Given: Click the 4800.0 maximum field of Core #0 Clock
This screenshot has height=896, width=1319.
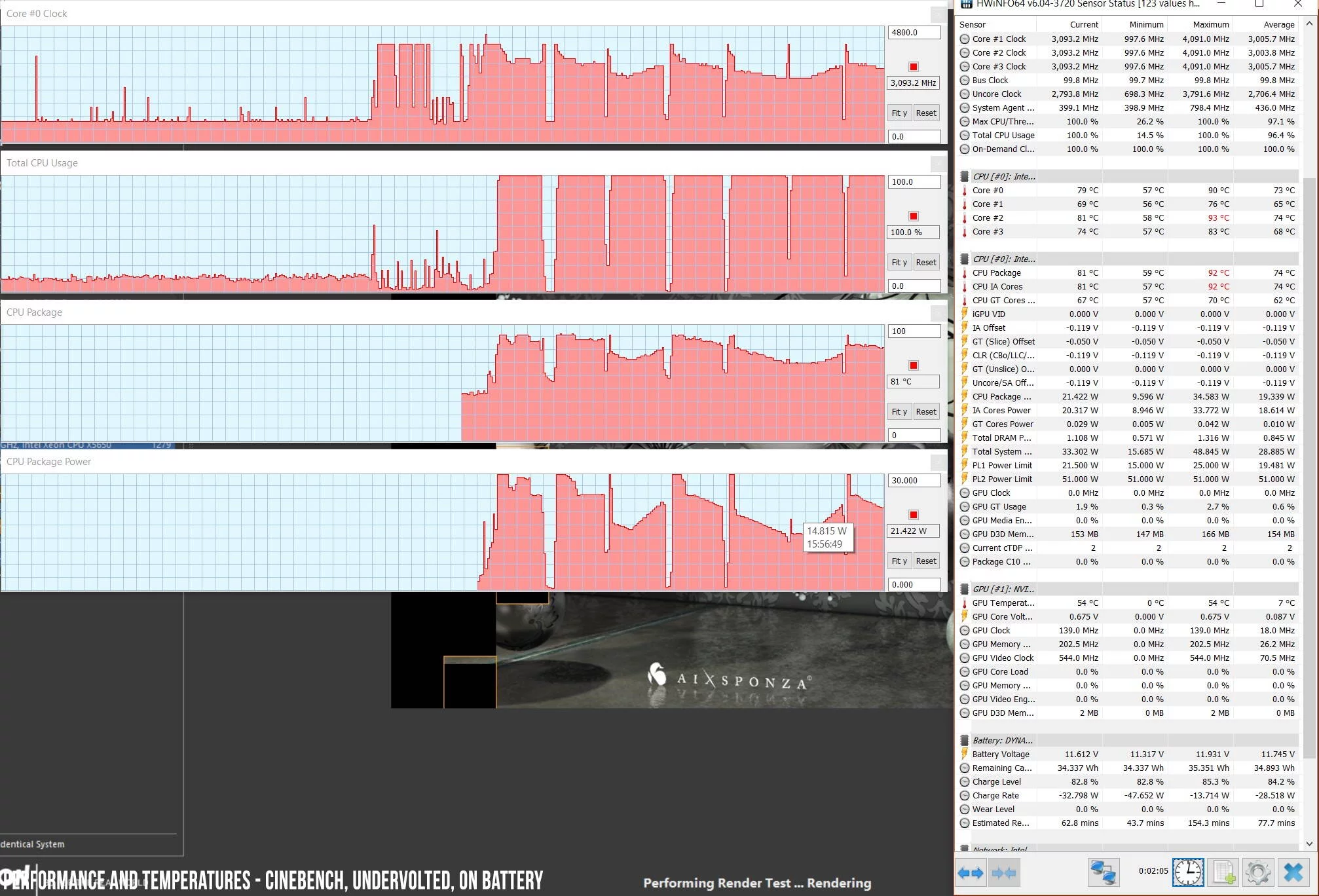Looking at the screenshot, I should pos(914,32).
